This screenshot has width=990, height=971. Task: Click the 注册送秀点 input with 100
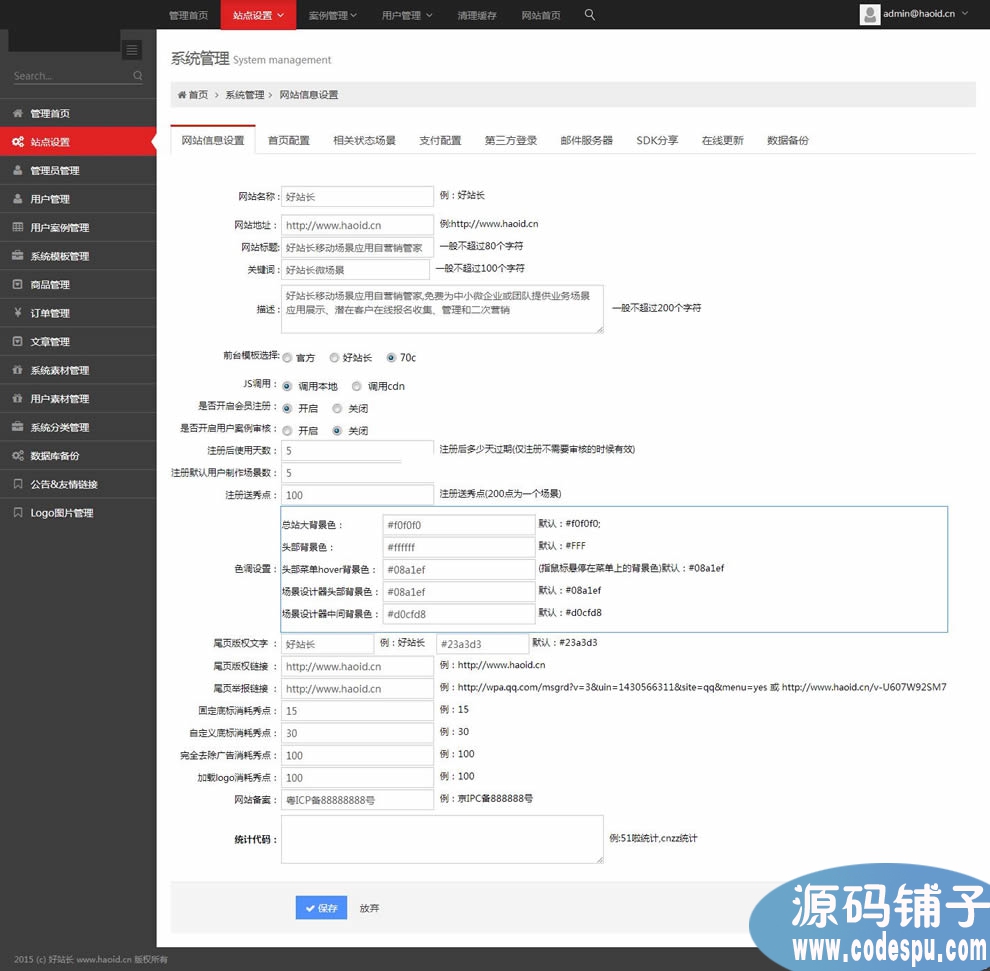coord(357,495)
